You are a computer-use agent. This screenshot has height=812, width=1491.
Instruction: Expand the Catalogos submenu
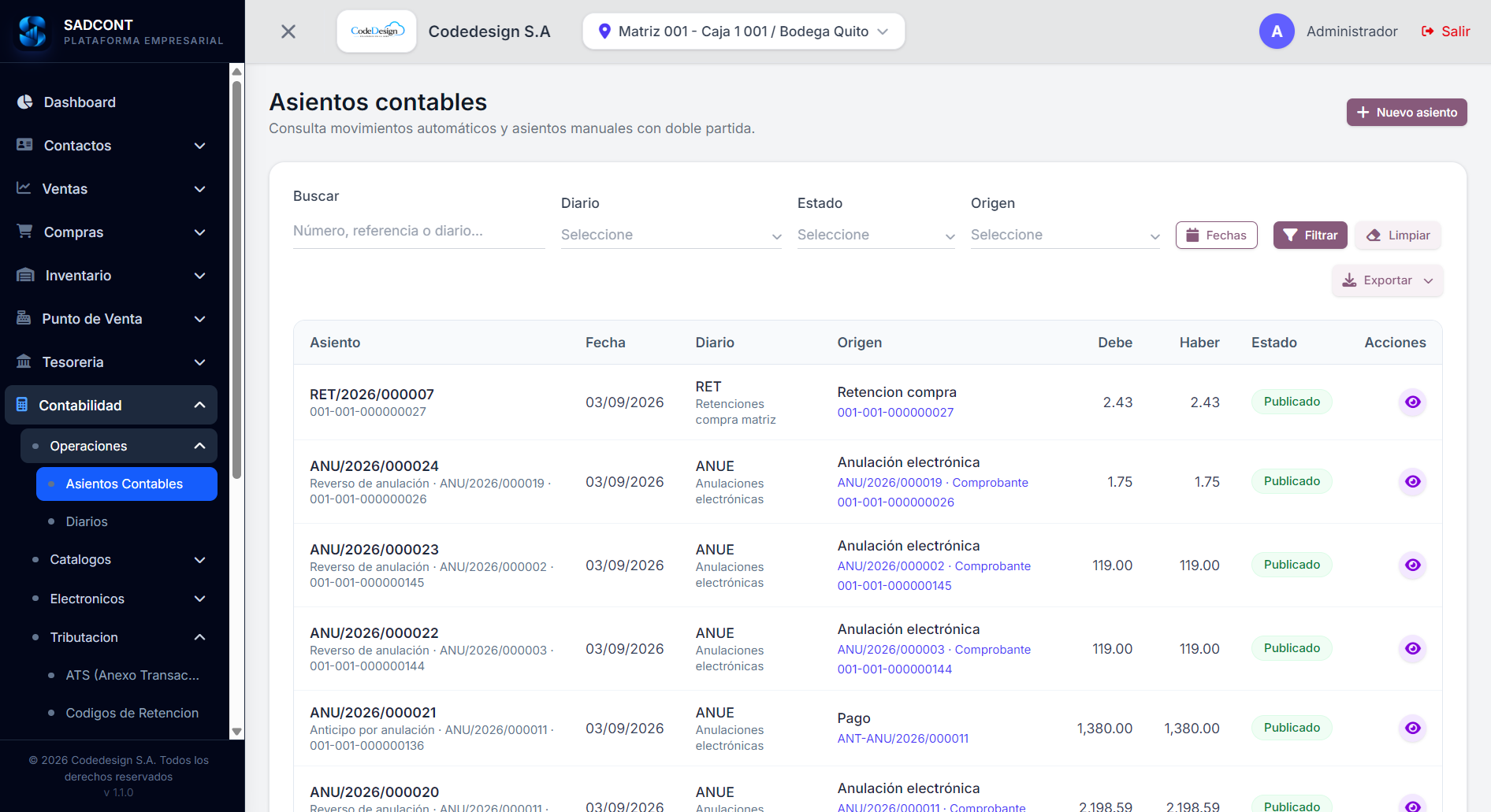pyautogui.click(x=119, y=559)
